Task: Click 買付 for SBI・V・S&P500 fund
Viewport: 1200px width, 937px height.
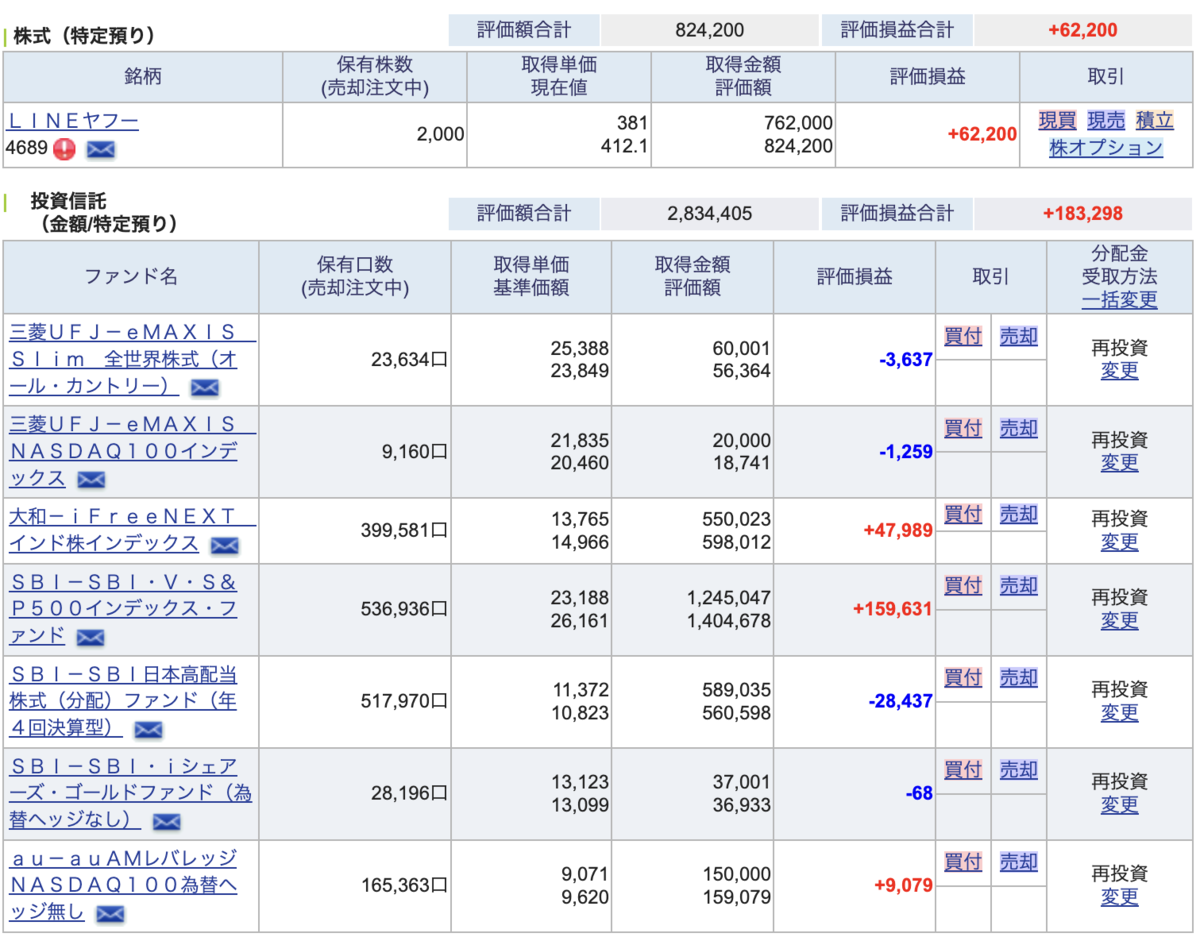Action: tap(963, 586)
